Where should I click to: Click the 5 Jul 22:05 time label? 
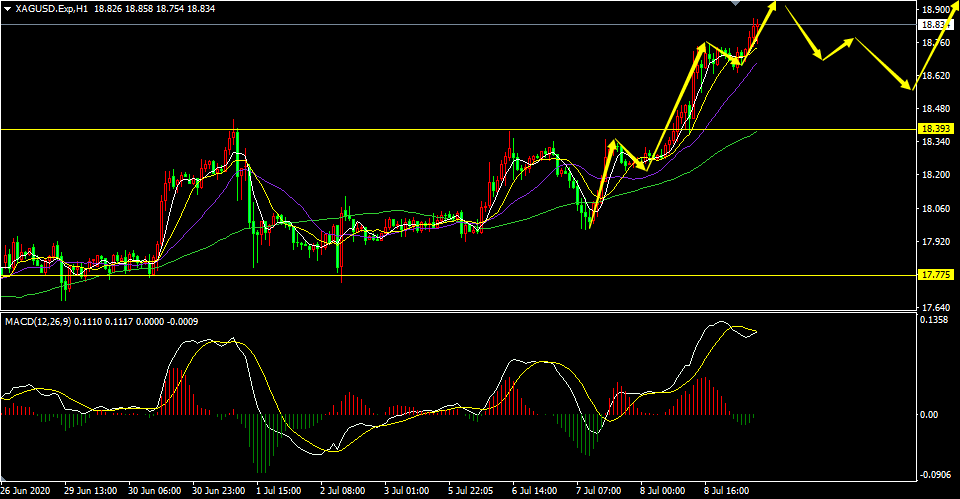coord(470,491)
